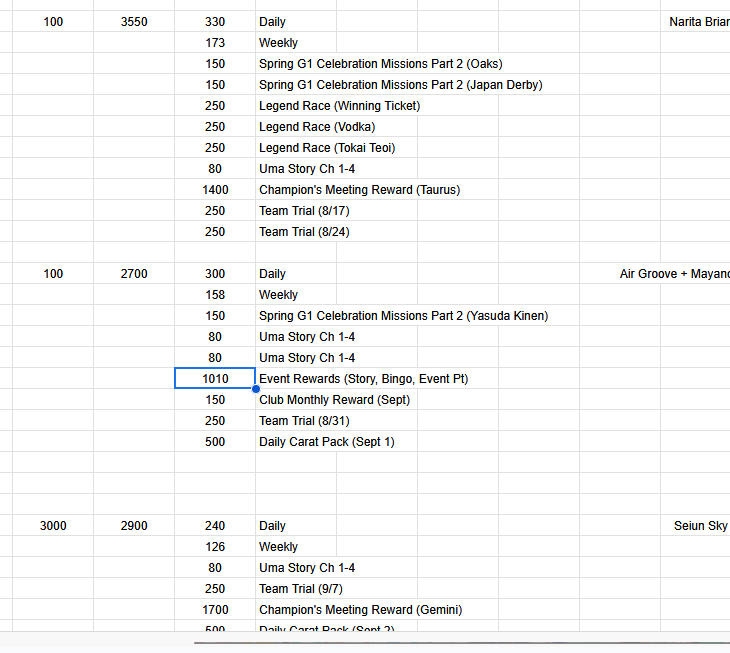
Task: Click the 150 beside Club Monthly Reward
Action: coord(215,400)
